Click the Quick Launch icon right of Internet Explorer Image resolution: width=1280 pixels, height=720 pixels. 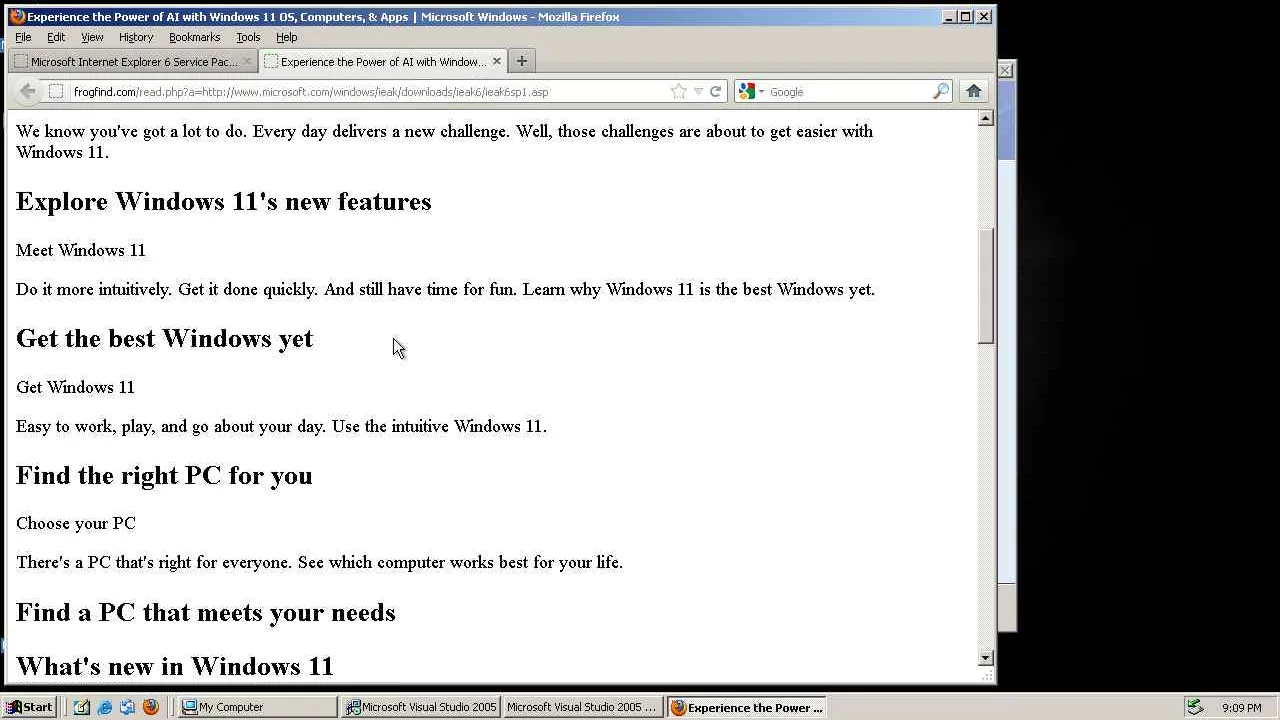click(127, 707)
